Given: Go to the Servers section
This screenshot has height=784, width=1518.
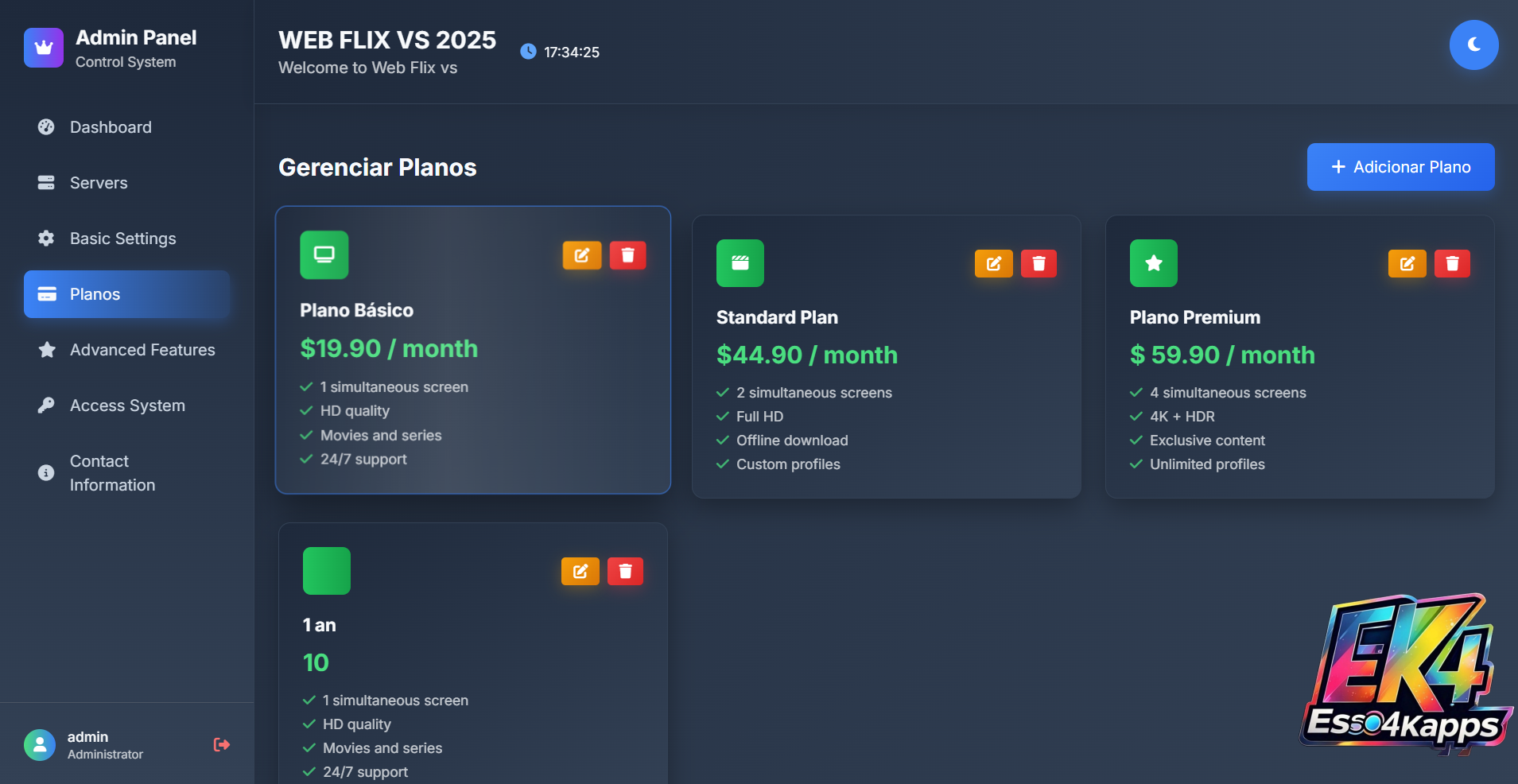Looking at the screenshot, I should tap(99, 183).
